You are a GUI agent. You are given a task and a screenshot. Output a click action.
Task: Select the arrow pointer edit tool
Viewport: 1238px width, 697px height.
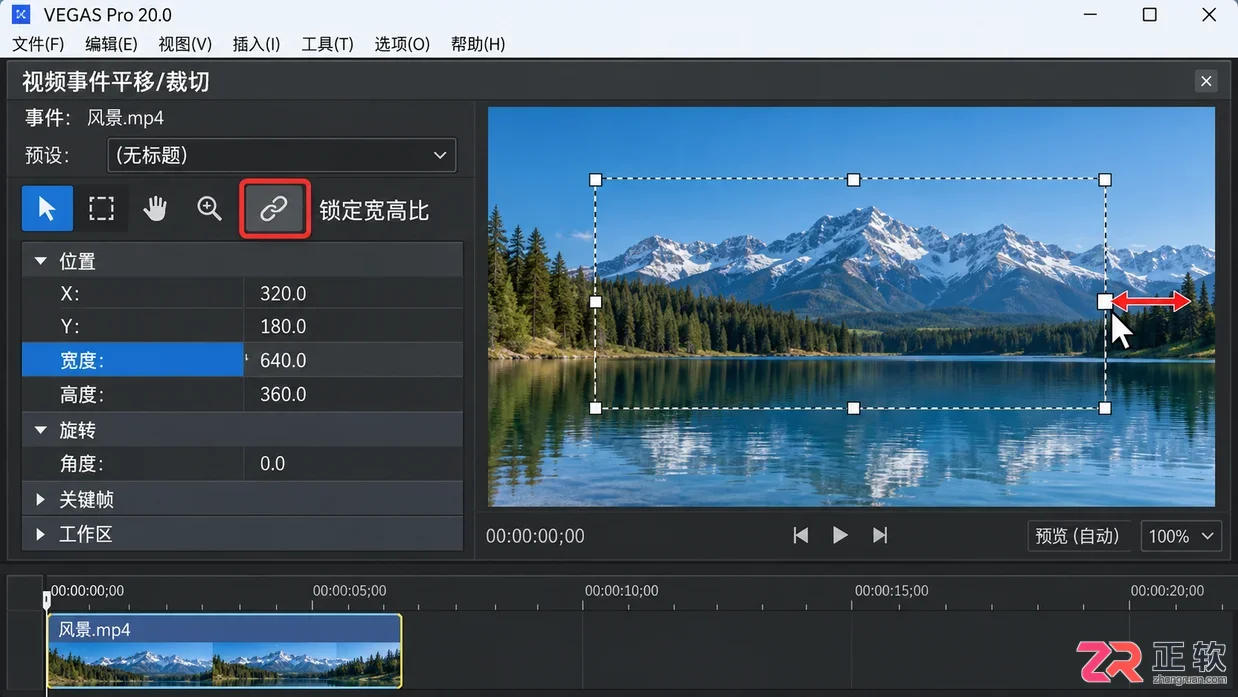(x=47, y=208)
